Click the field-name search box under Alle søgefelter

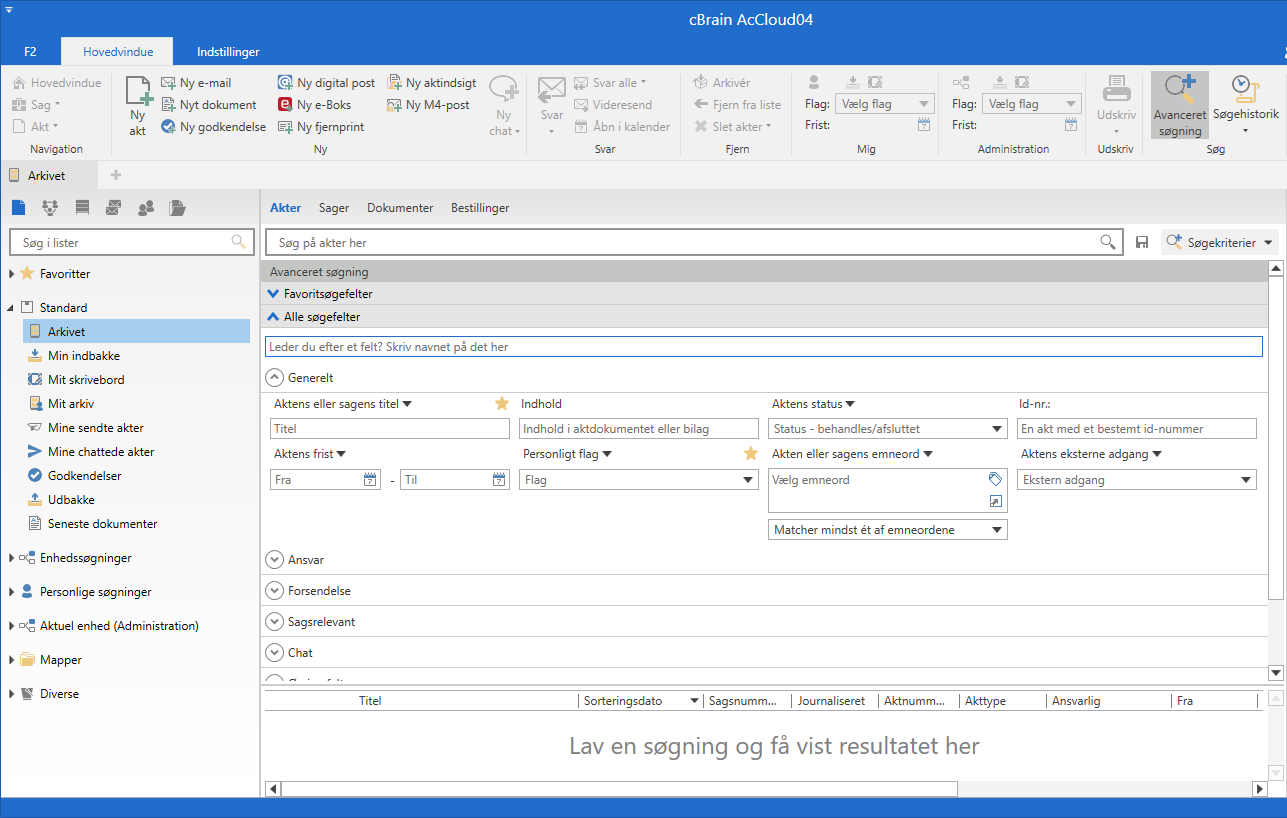(x=764, y=347)
